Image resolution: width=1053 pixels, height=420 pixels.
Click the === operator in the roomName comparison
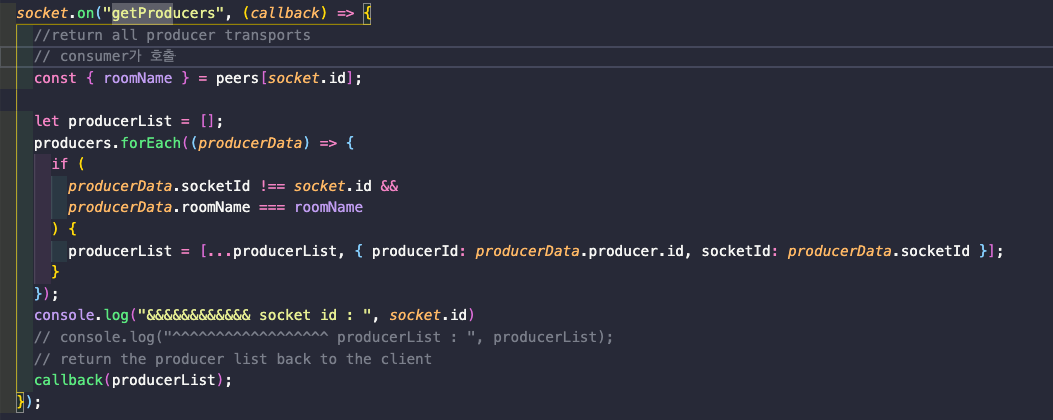(272, 207)
